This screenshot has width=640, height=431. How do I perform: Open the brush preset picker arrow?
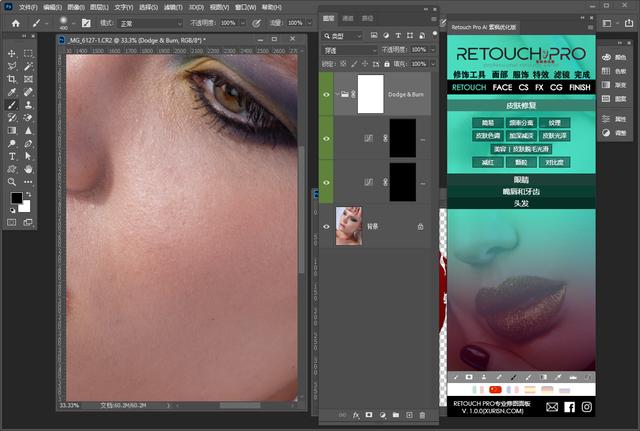click(x=73, y=23)
